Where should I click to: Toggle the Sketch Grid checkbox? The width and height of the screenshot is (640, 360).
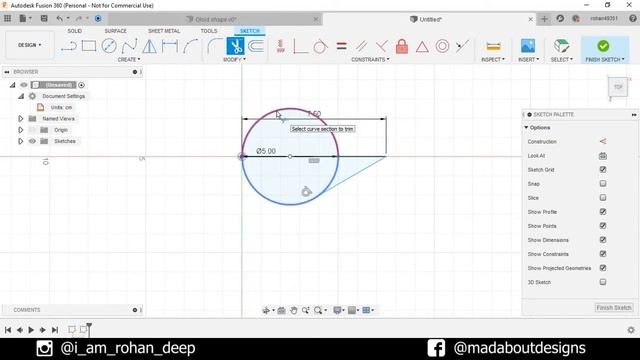603,169
